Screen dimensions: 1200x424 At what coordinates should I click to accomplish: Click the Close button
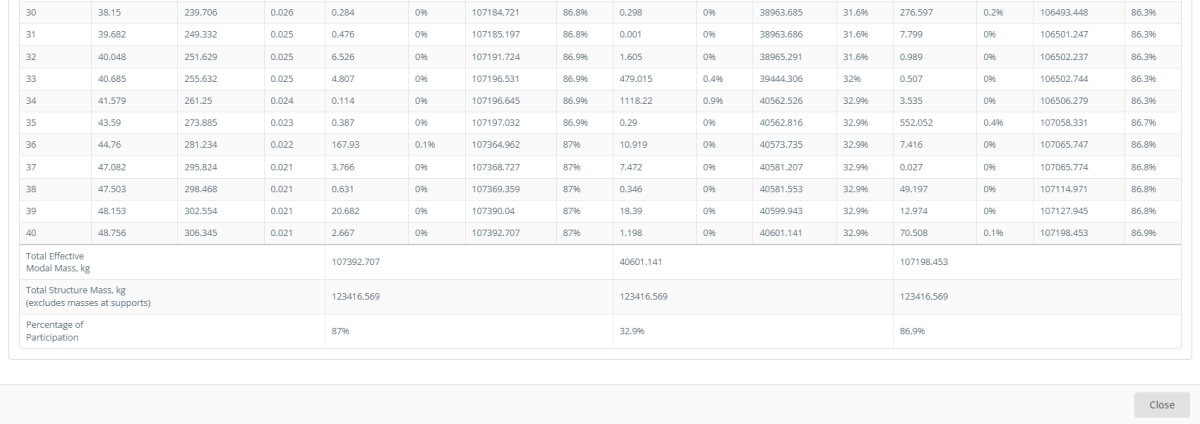coord(1161,404)
